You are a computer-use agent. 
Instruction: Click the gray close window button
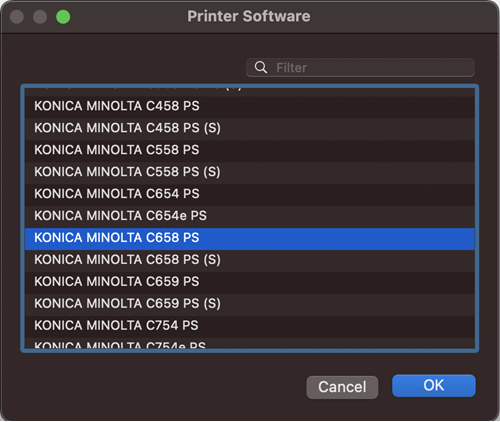[17, 17]
